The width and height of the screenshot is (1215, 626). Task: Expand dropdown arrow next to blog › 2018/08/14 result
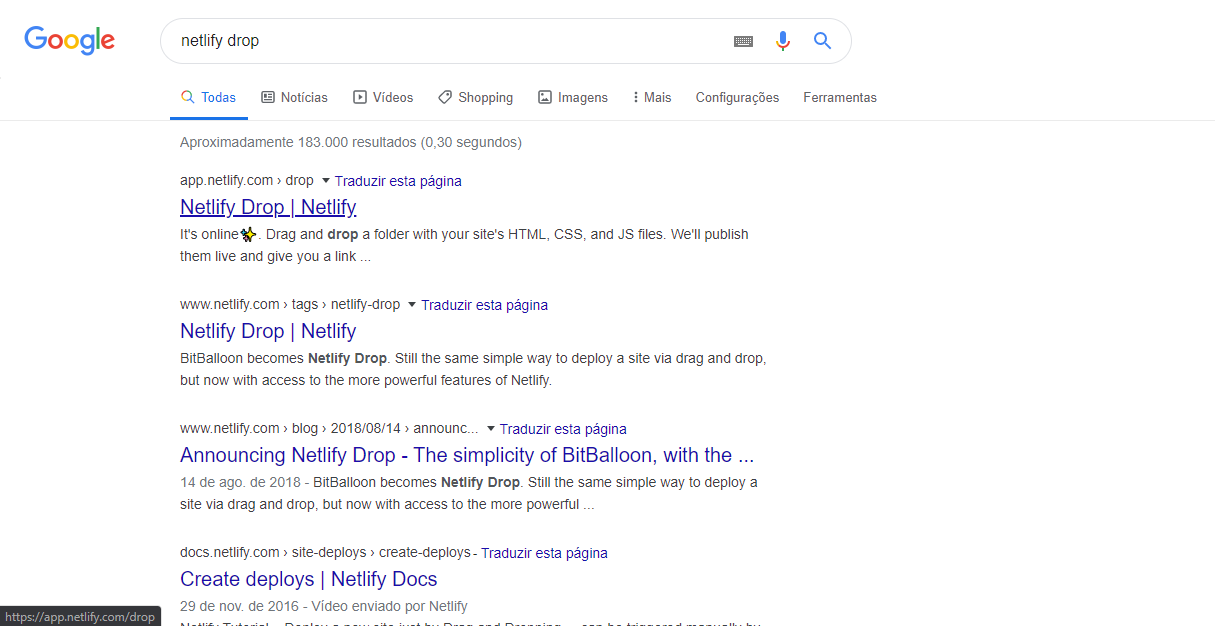tap(490, 429)
